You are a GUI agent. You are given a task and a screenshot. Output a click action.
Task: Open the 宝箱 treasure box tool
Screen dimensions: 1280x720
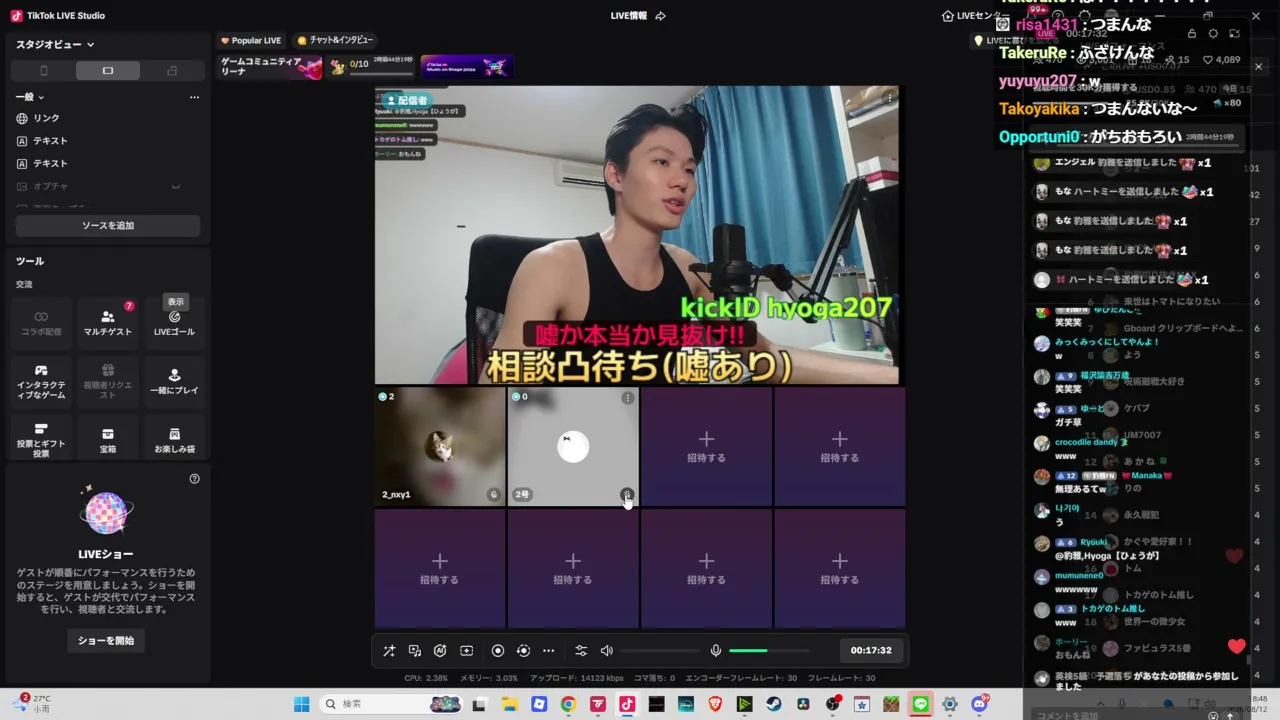click(108, 441)
